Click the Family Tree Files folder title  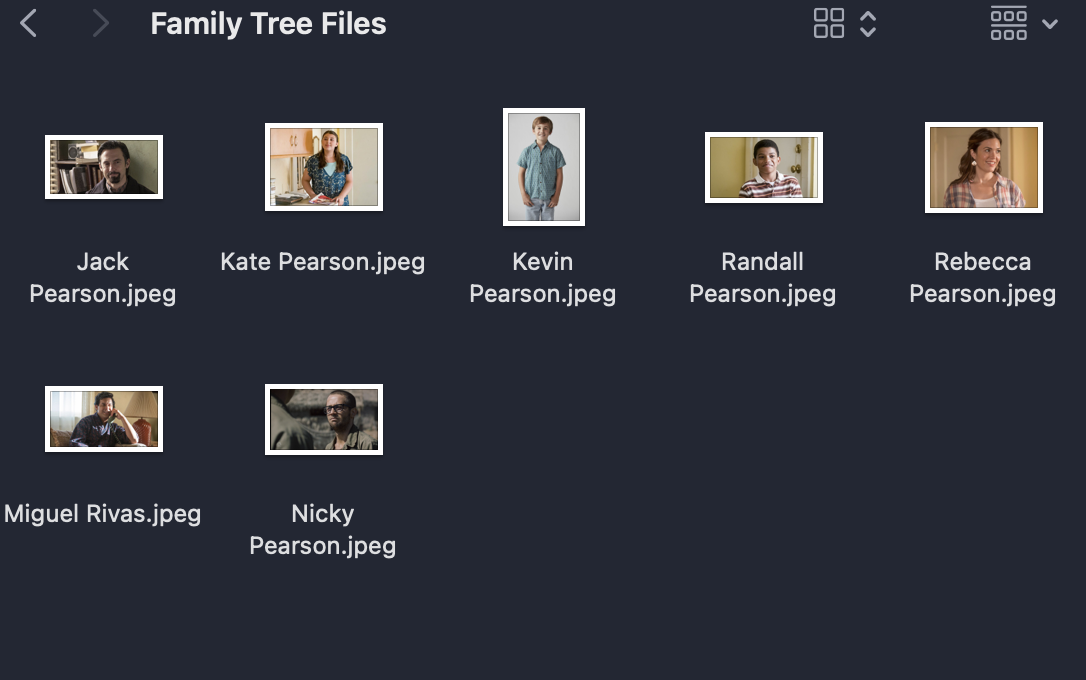point(268,24)
